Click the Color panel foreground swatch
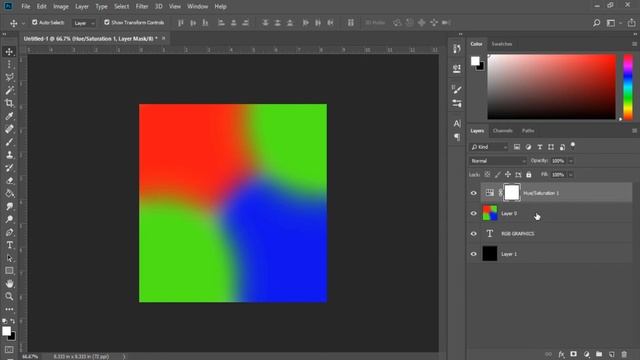 475,61
